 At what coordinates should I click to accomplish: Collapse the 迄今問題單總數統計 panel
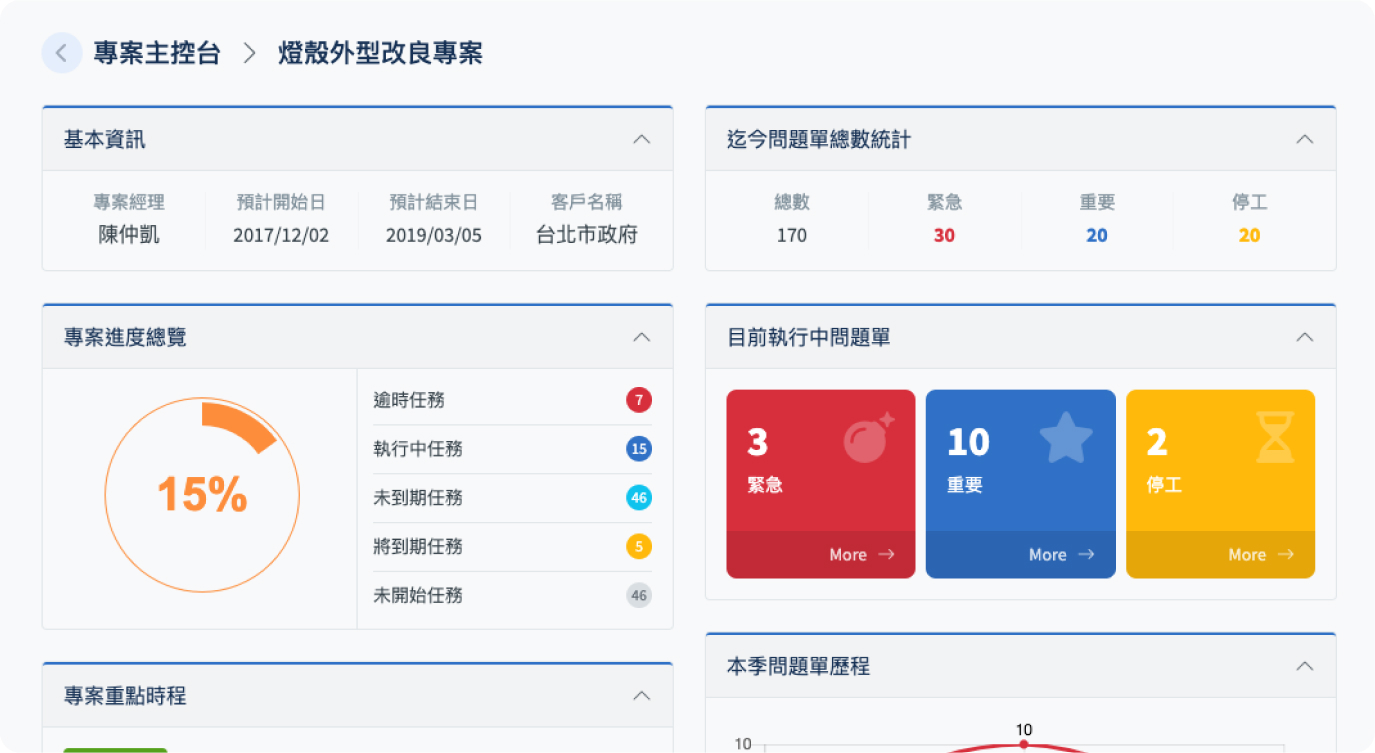click(x=1305, y=139)
